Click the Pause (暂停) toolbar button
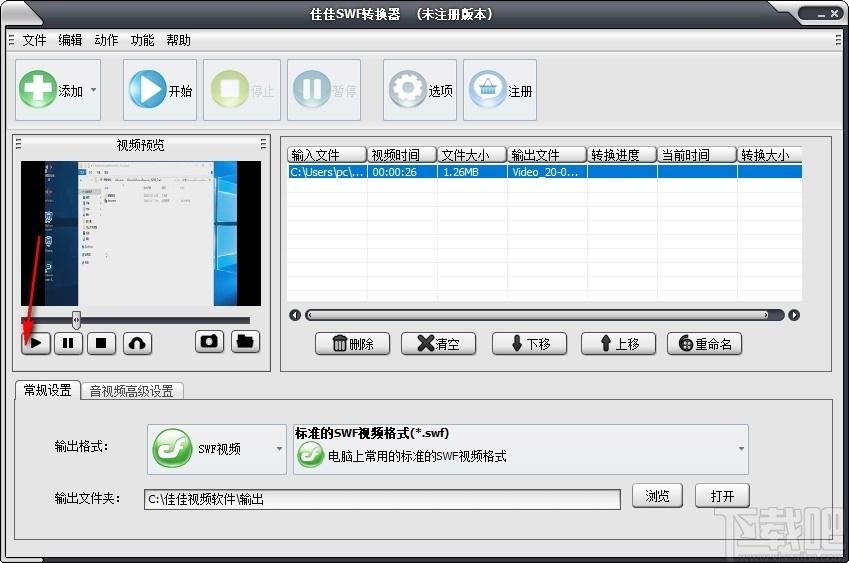 click(324, 90)
